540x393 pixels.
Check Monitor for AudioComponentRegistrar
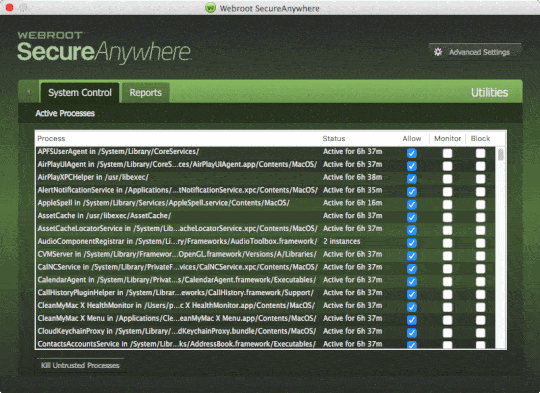447,243
